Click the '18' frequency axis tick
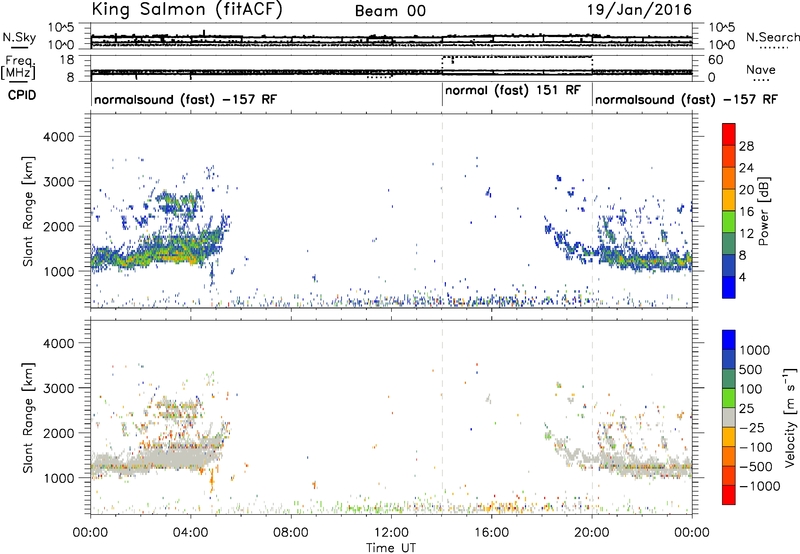Screen dimensions: 800x554 (x=67, y=60)
